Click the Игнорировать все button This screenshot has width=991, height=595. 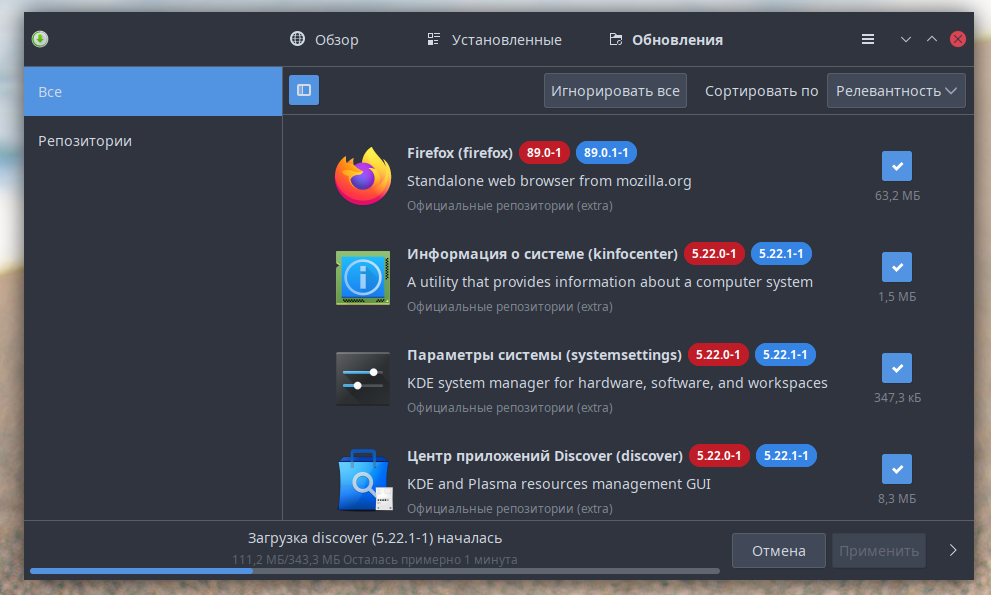[615, 90]
